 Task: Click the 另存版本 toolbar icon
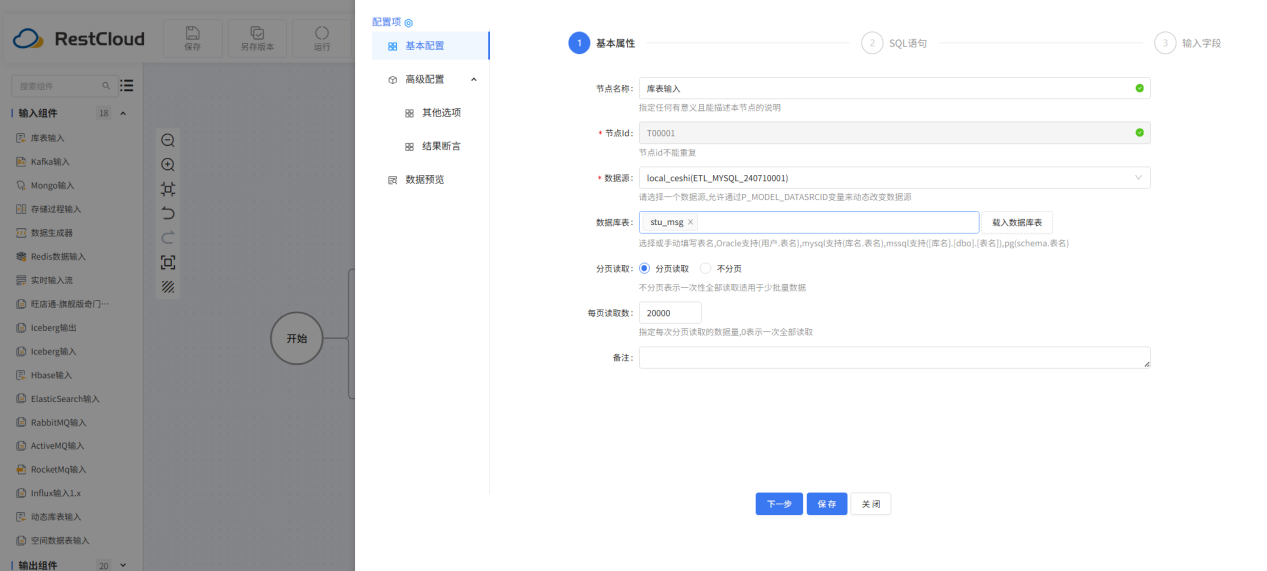[x=257, y=38]
